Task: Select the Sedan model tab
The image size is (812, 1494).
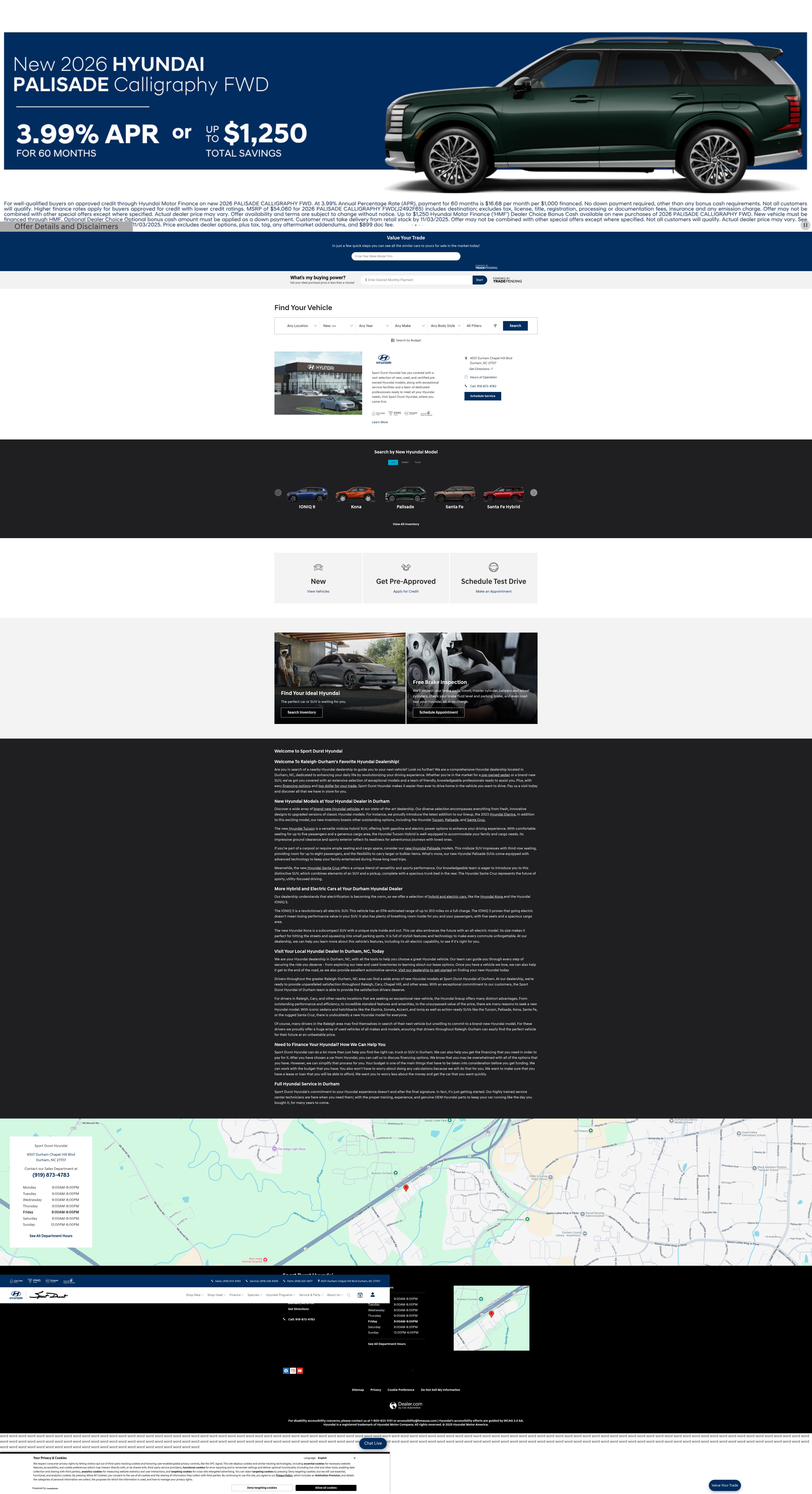Action: 405,462
